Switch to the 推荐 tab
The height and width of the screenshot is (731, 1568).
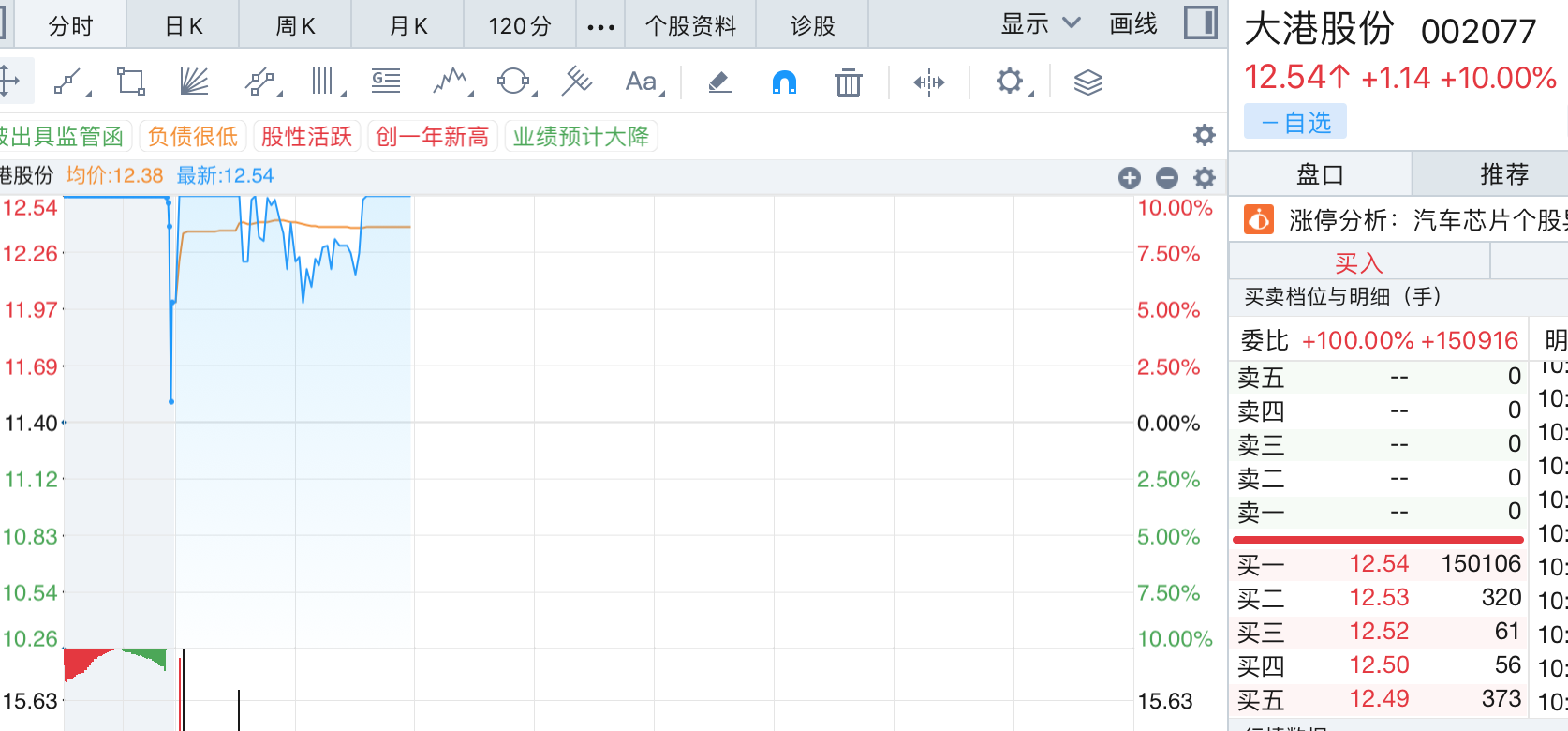point(1504,174)
